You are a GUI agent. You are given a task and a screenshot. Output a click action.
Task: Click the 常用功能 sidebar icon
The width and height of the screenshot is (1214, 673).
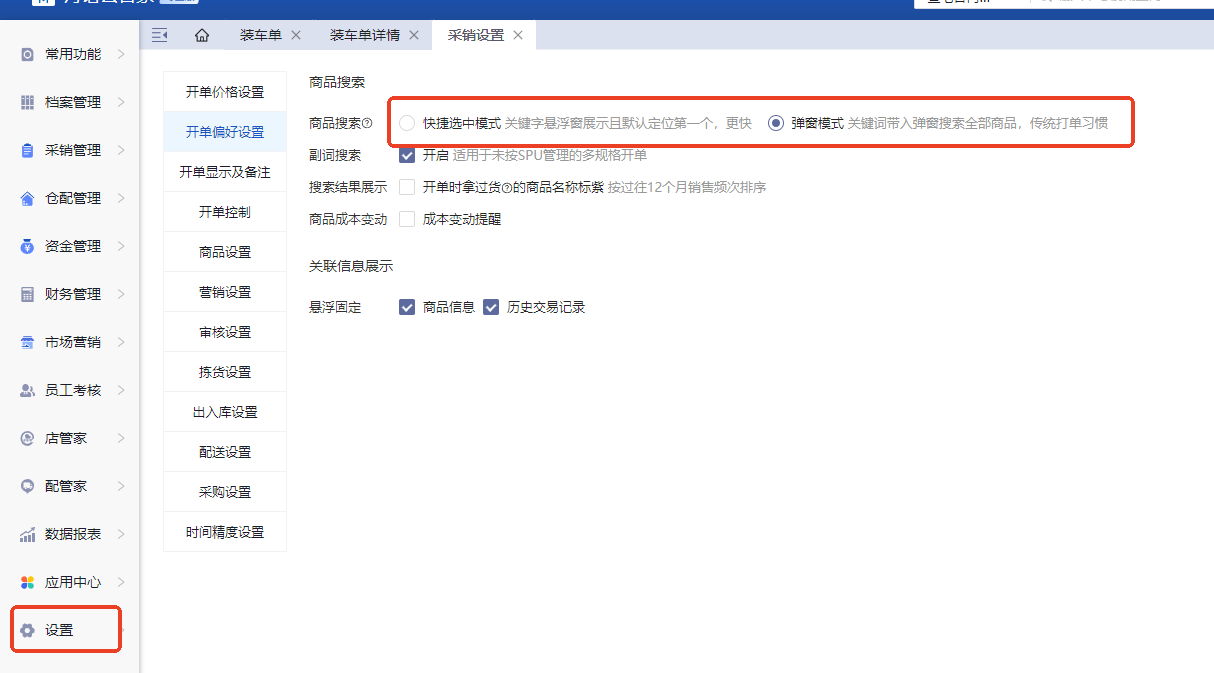27,54
